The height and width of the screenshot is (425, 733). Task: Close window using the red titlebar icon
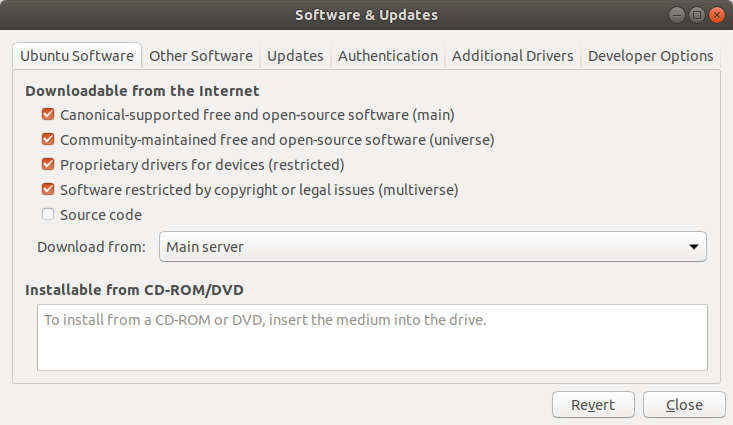pos(717,15)
